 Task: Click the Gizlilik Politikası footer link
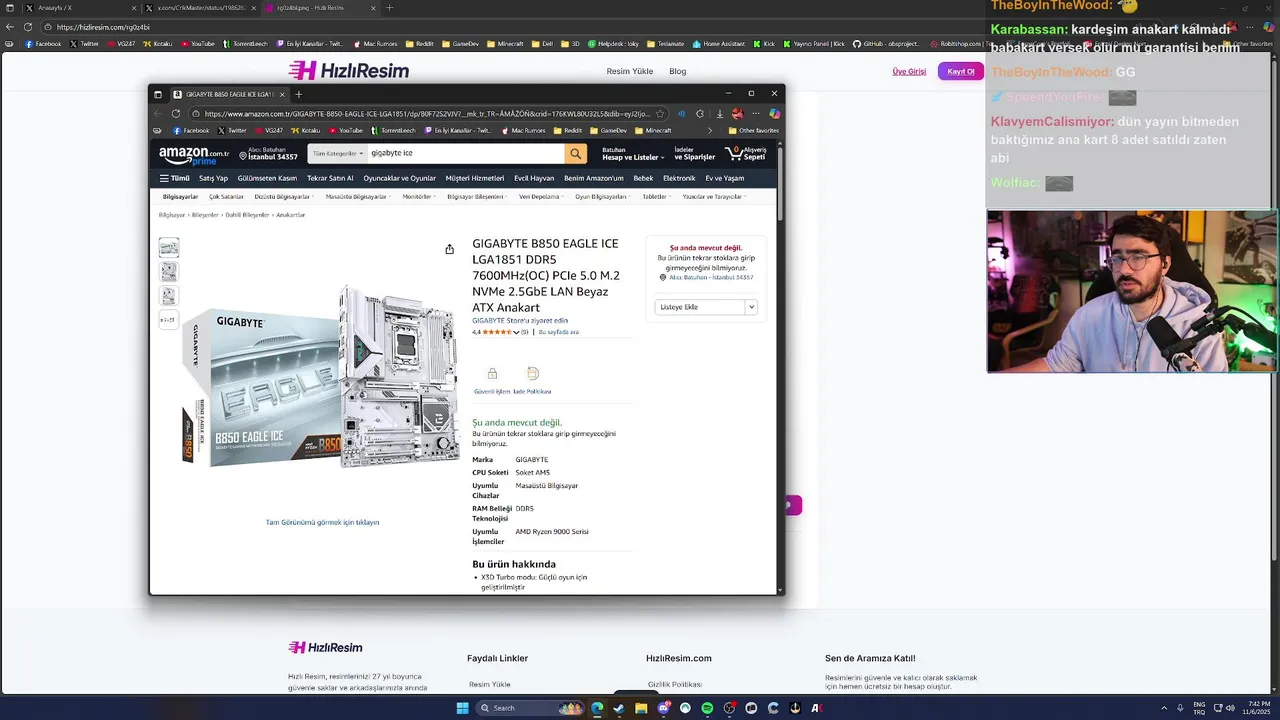coord(675,684)
